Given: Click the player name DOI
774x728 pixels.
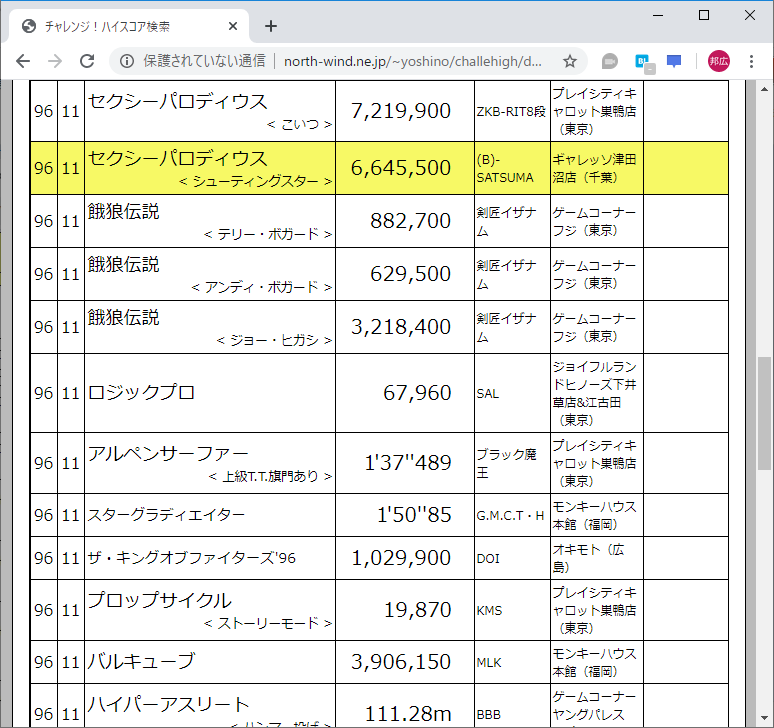Looking at the screenshot, I should (488, 559).
